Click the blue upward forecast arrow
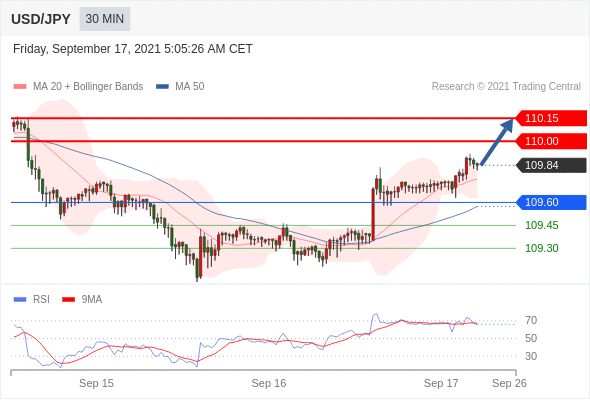 (497, 142)
